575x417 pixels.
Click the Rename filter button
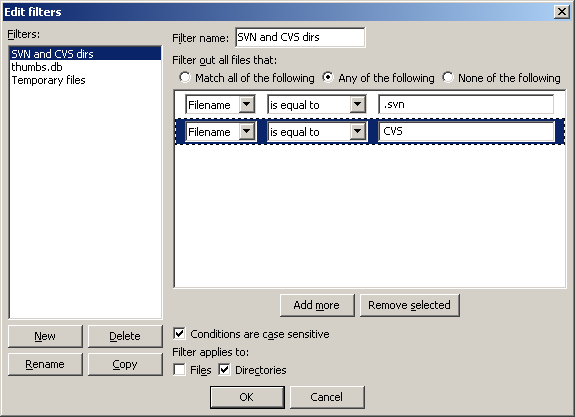pos(45,364)
